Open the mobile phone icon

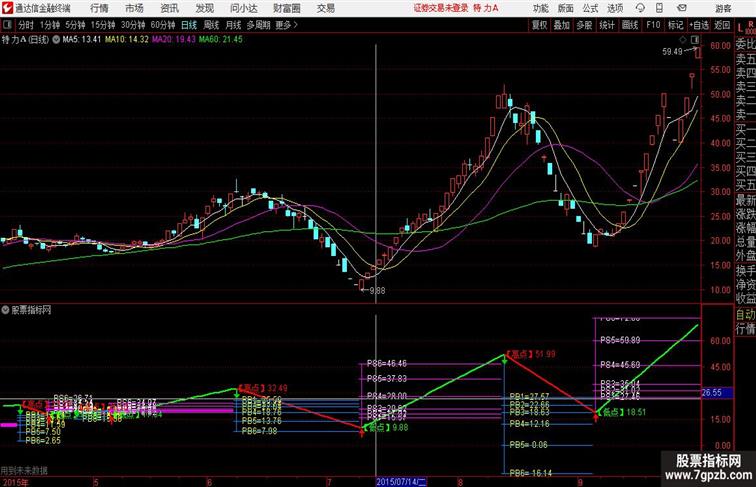point(659,8)
